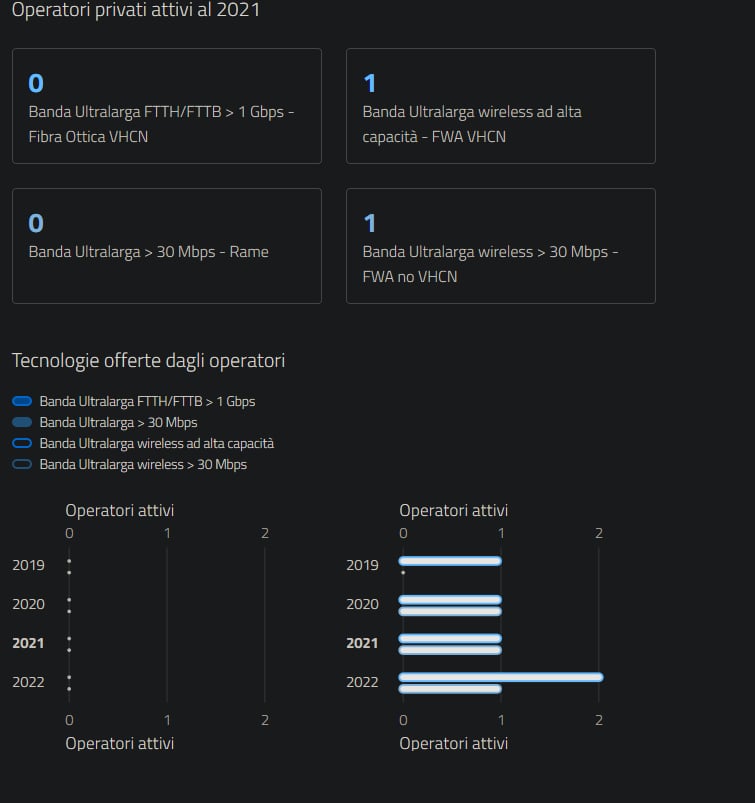Select the upper 2020 bar in right chart
Viewport: 755px width, 803px height.
pyautogui.click(x=450, y=600)
